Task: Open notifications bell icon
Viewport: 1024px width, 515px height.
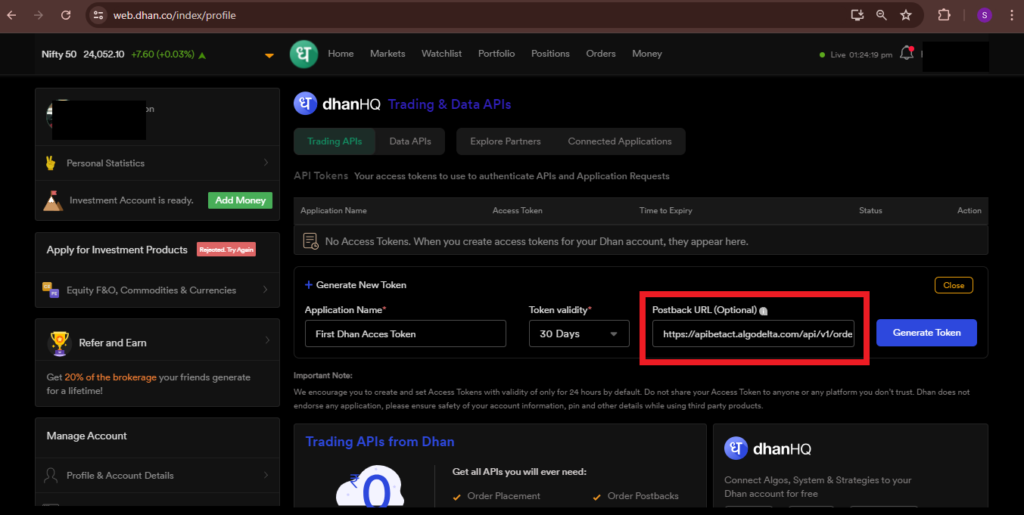Action: point(906,54)
